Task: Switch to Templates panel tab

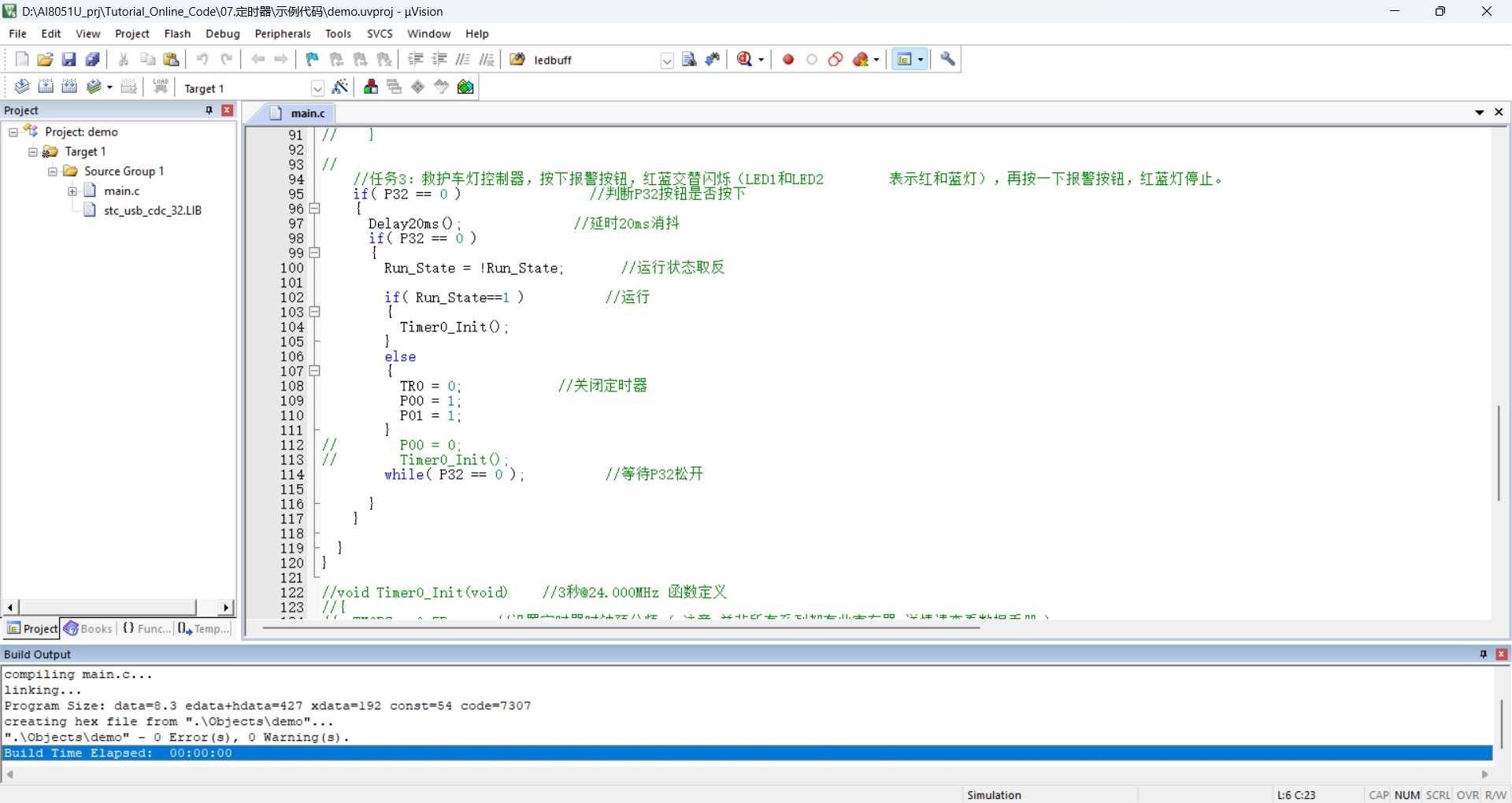Action: (x=204, y=628)
